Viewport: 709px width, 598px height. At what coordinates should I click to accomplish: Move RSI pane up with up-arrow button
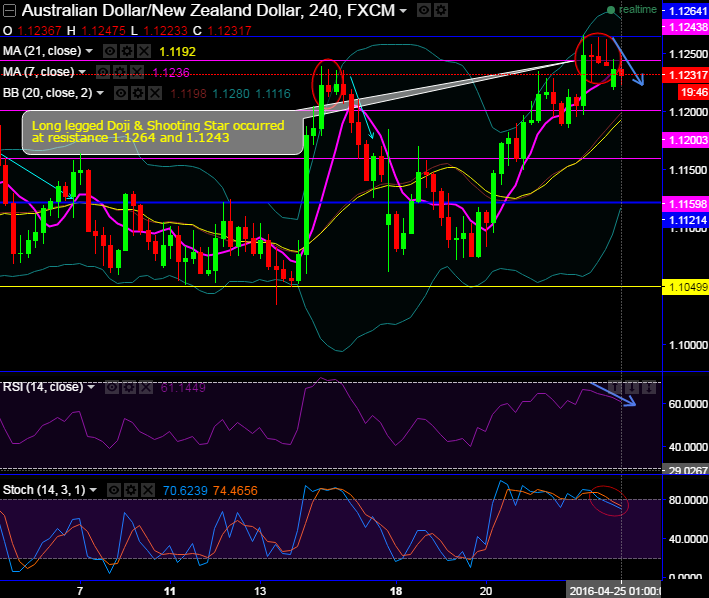615,387
